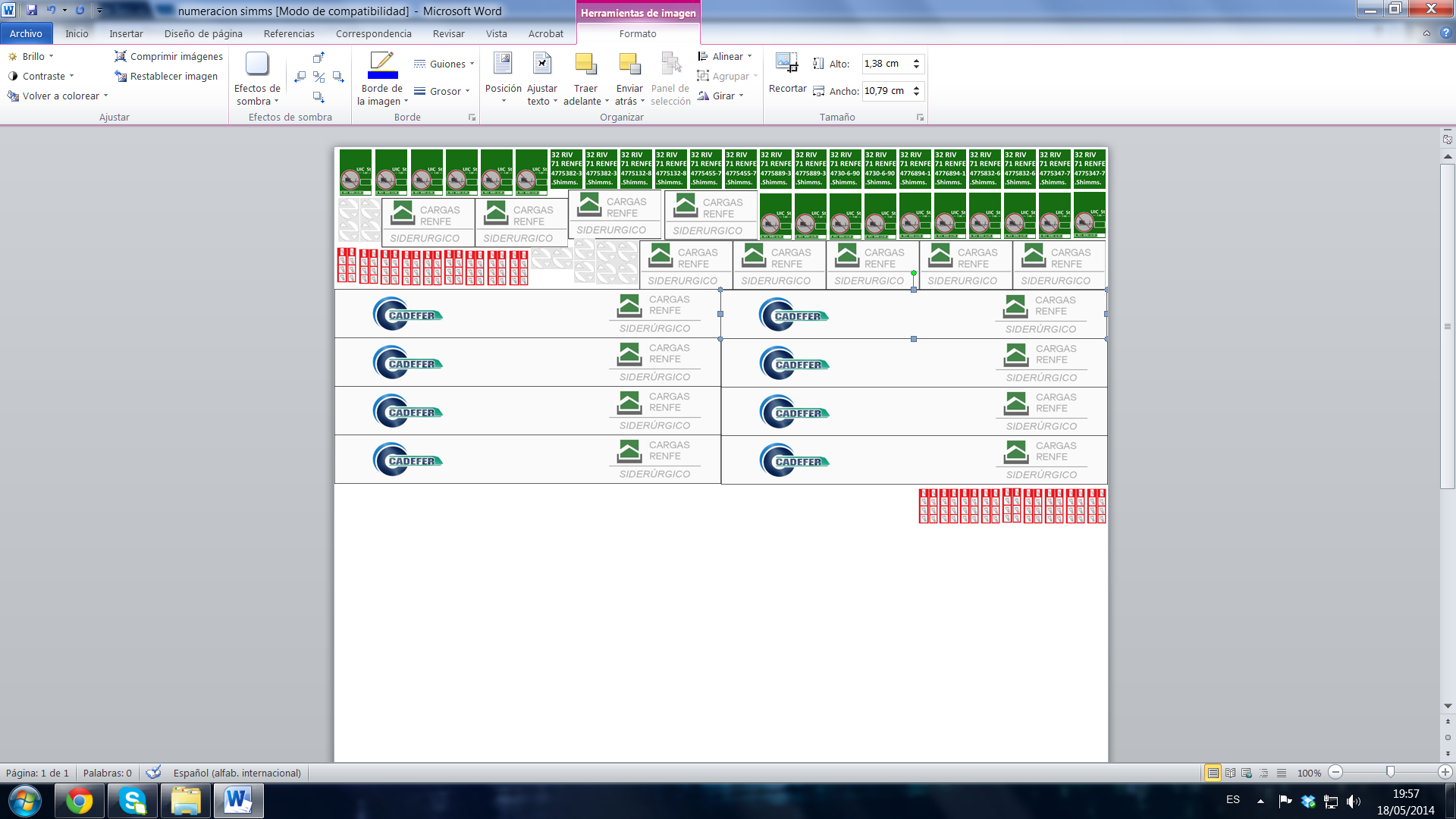This screenshot has width=1456, height=819.
Task: Click Comprimir imágenes
Action: 168,56
